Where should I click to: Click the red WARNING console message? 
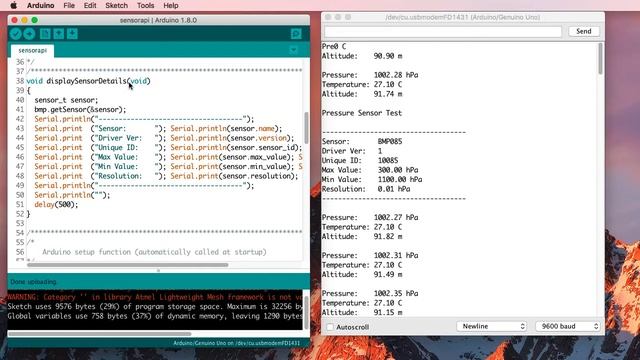point(155,297)
